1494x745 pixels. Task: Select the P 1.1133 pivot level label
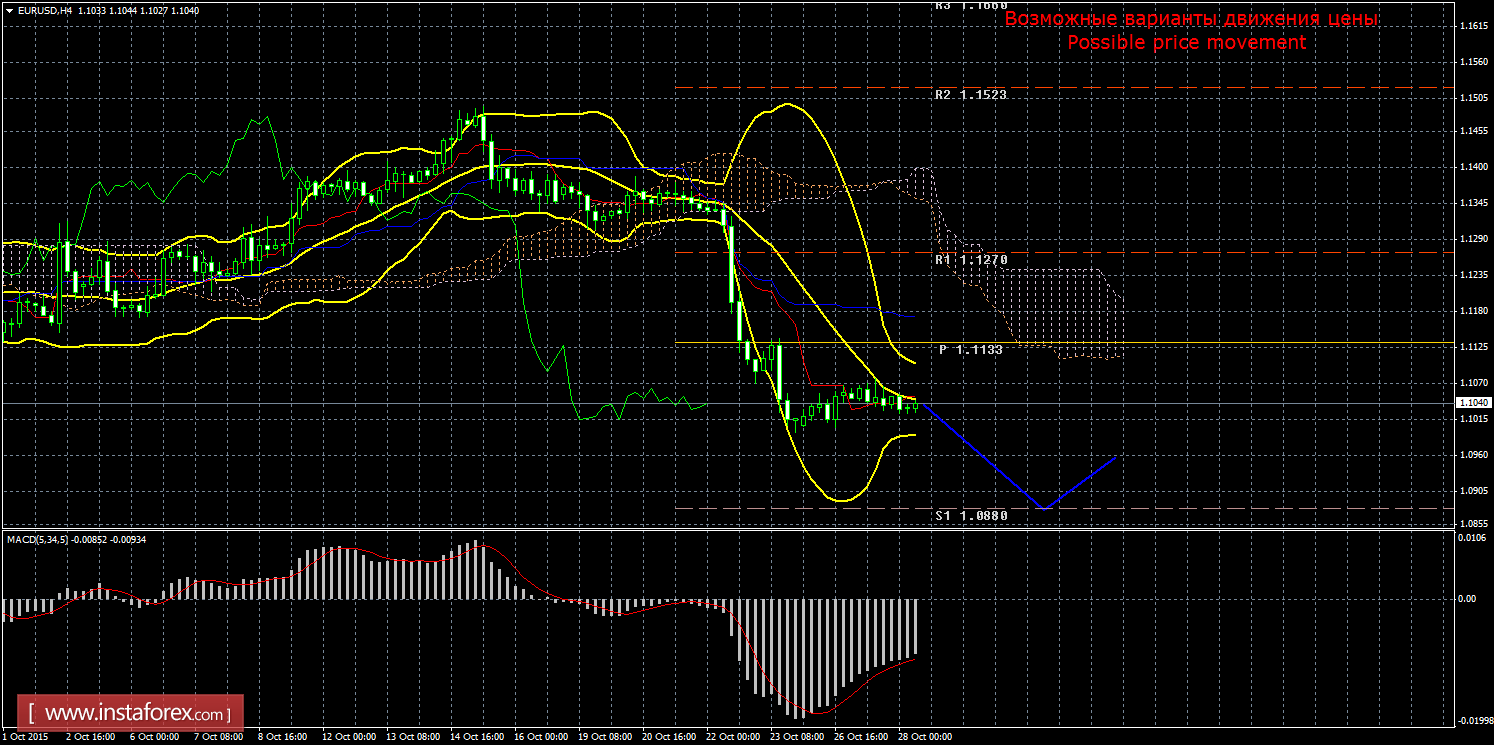[x=970, y=350]
